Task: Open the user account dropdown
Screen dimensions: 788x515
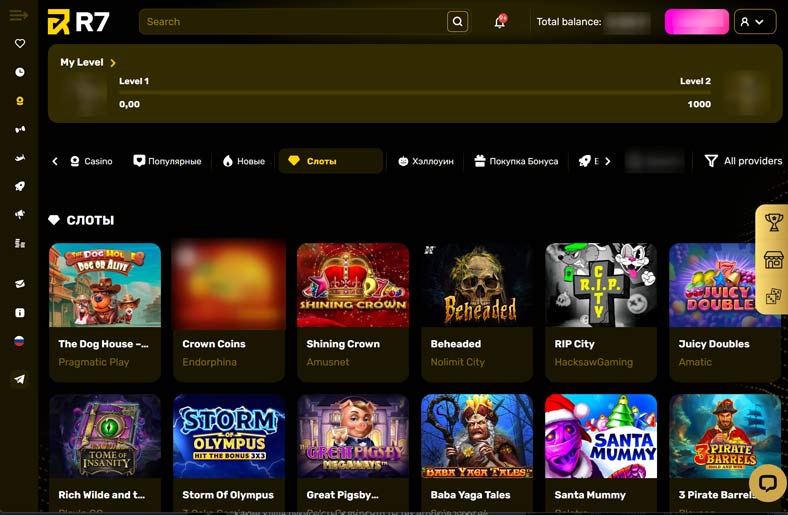Action: tap(754, 22)
